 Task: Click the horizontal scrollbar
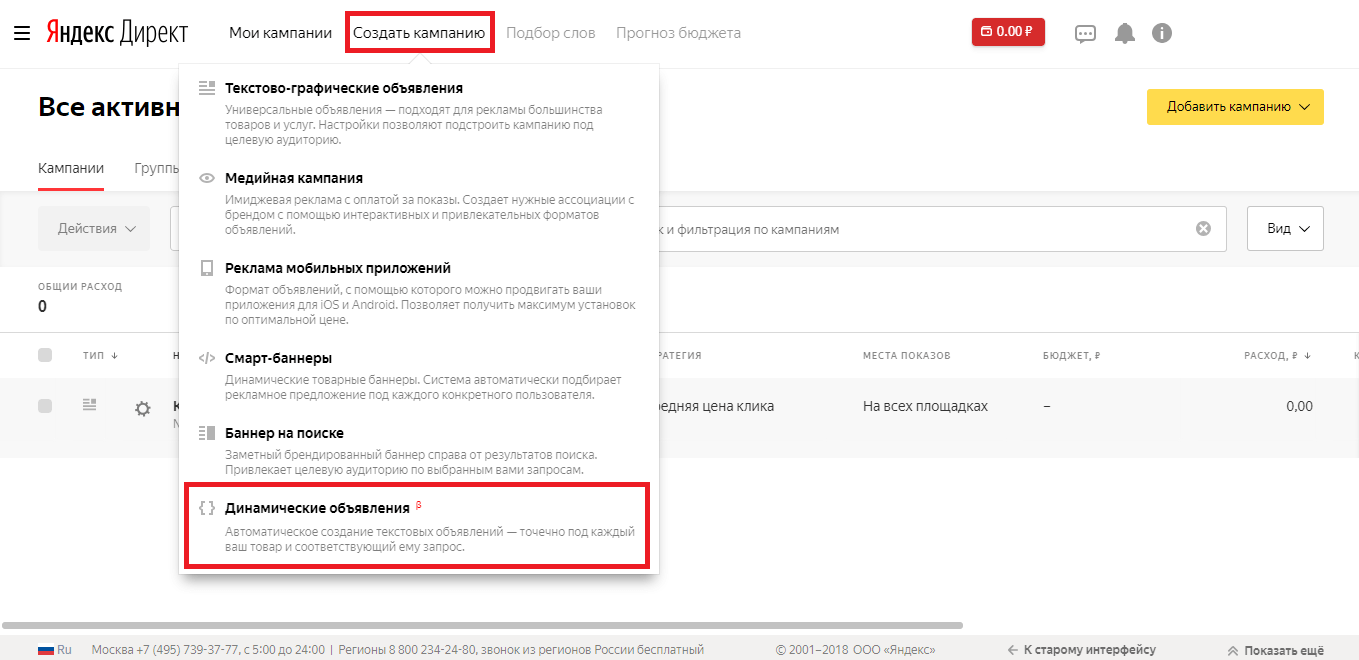(480, 625)
